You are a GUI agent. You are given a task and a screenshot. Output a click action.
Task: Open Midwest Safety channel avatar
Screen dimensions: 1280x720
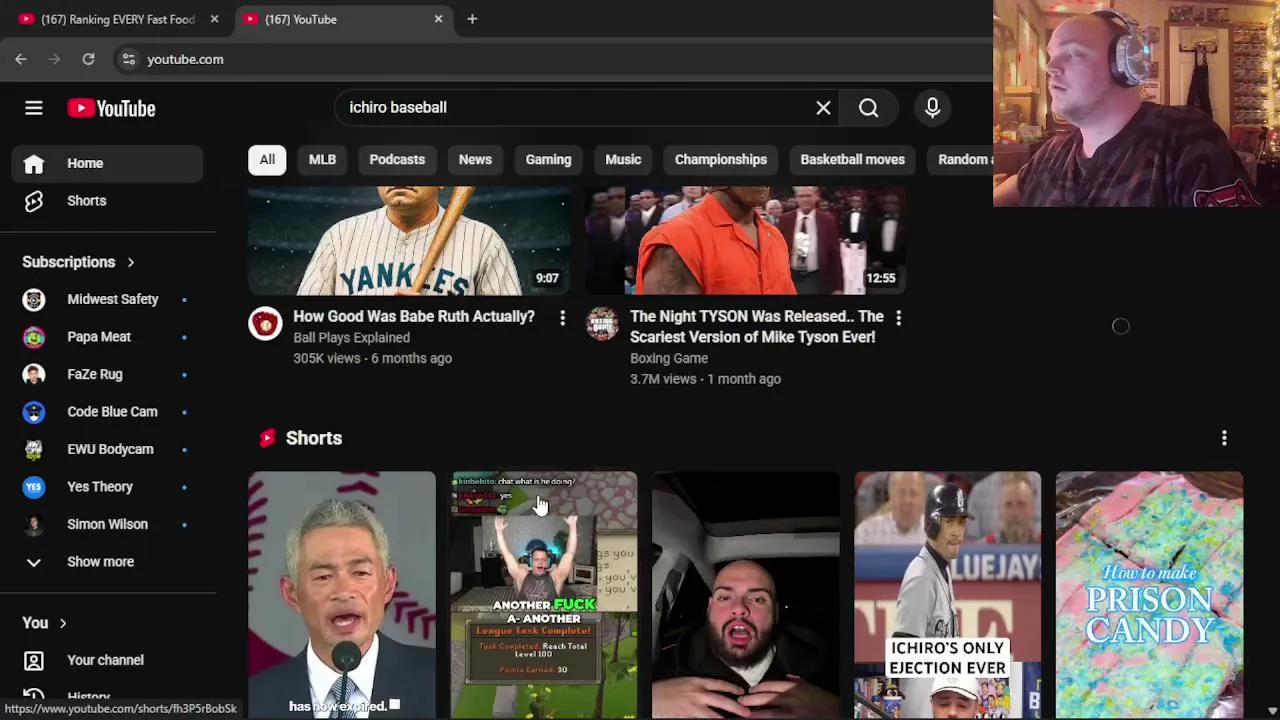click(x=34, y=299)
